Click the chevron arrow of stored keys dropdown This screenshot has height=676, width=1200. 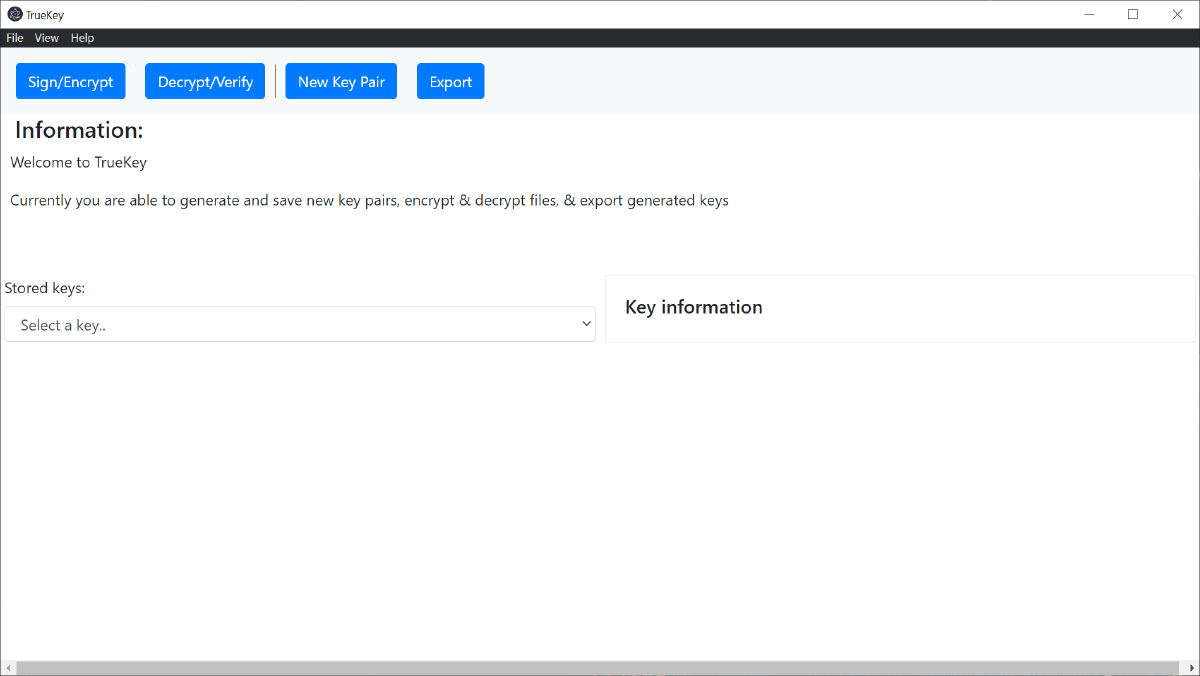pyautogui.click(x=586, y=325)
